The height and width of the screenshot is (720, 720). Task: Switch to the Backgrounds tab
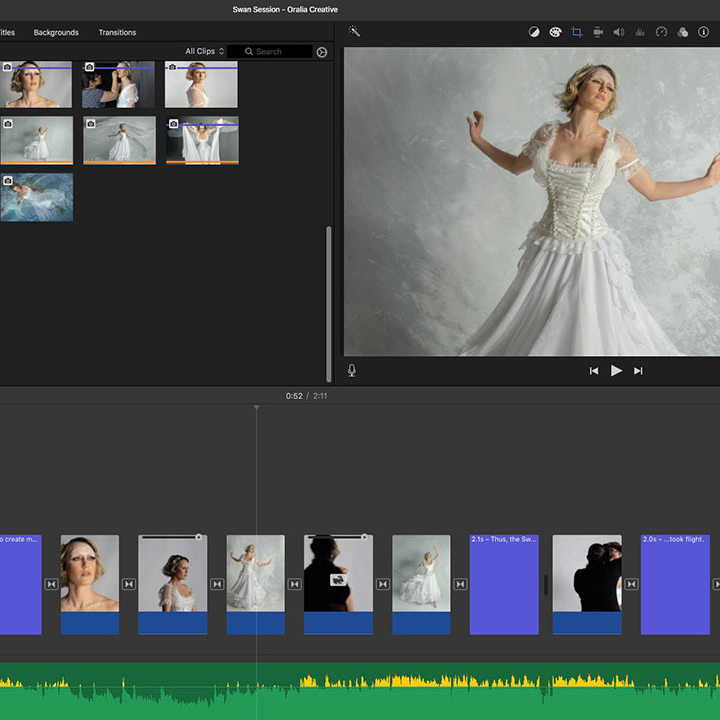point(56,32)
